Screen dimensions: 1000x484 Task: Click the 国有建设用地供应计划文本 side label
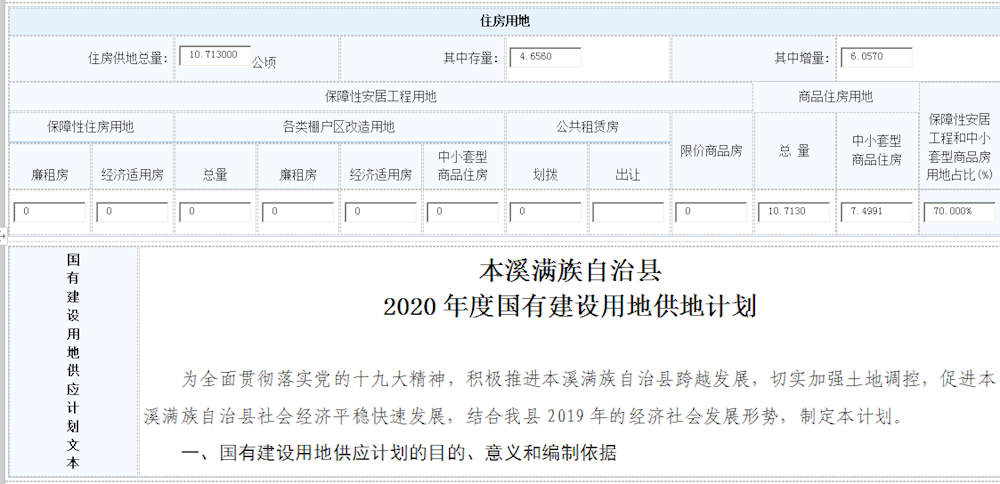point(73,362)
